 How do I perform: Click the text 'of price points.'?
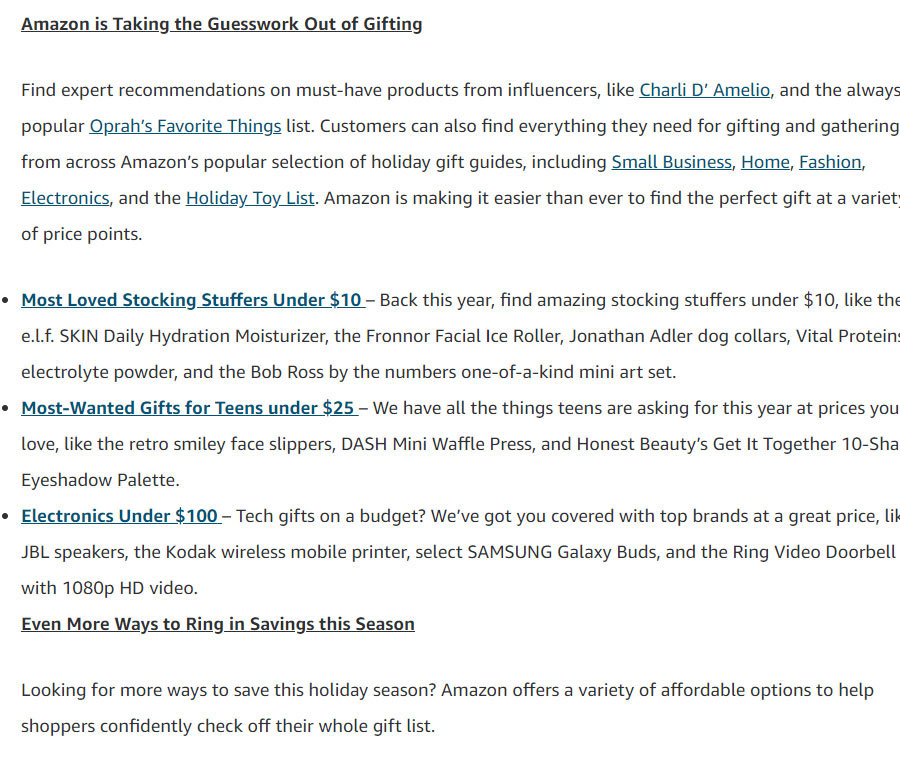82,234
